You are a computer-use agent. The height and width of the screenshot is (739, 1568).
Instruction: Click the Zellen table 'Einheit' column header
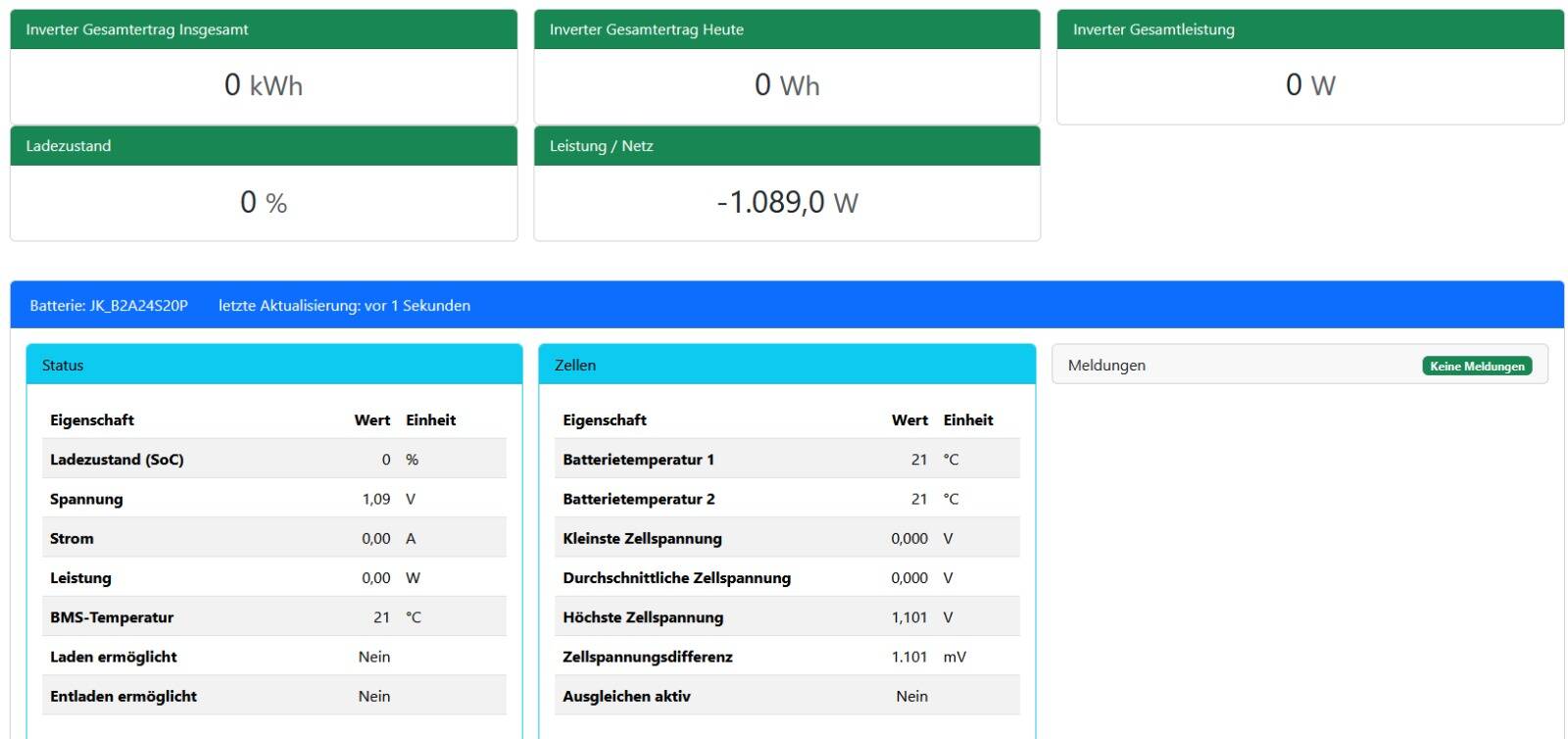click(968, 419)
